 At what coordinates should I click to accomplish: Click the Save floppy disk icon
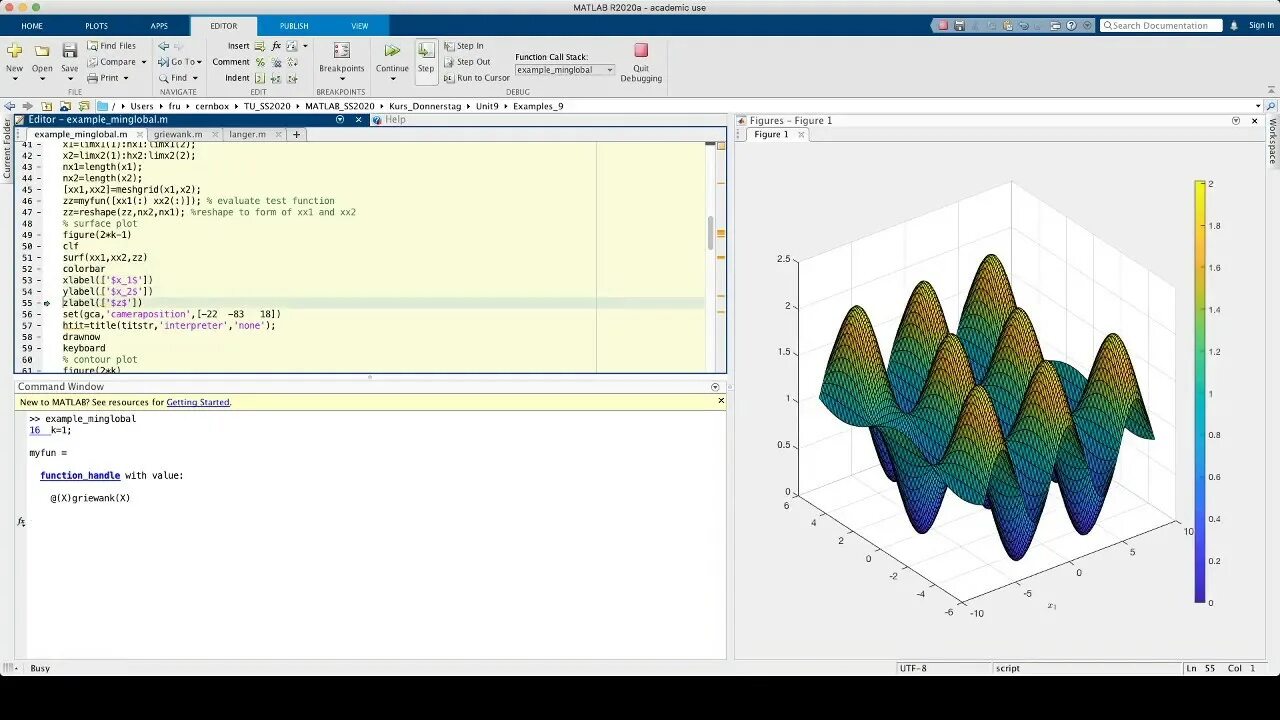(x=69, y=50)
